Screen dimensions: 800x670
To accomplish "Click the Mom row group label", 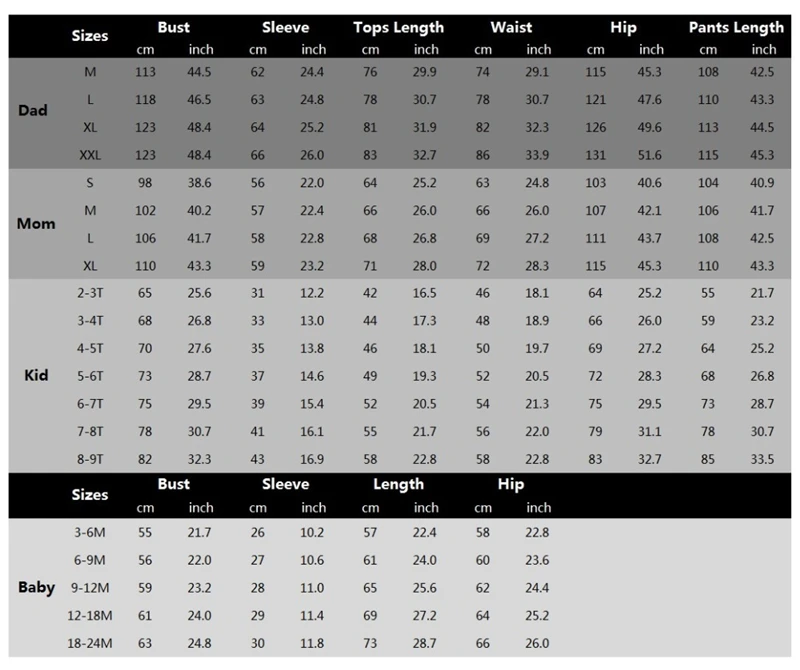I will pos(36,223).
